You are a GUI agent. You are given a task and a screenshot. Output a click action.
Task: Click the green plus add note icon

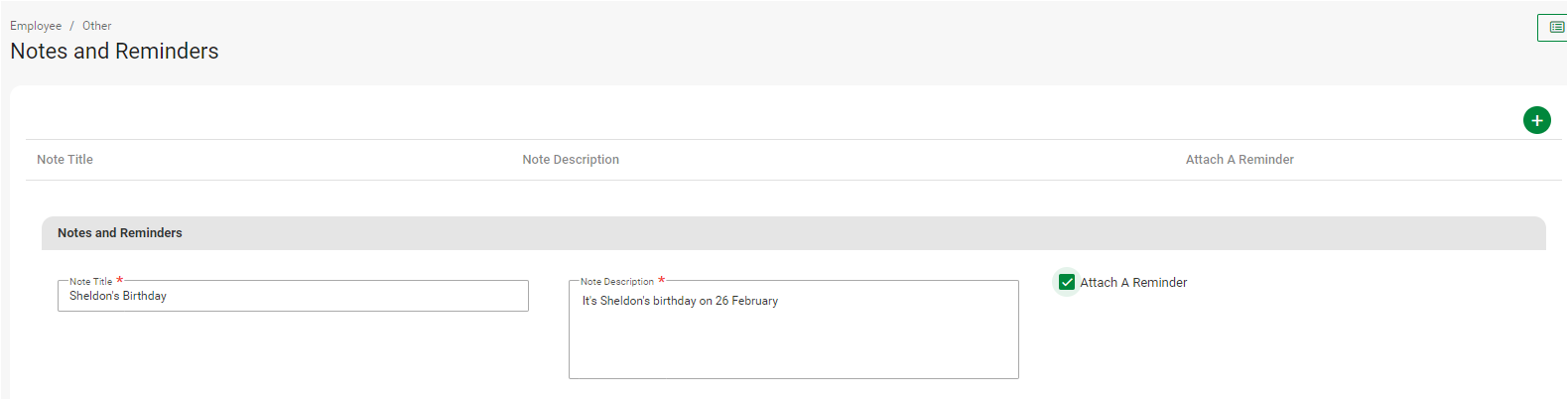click(x=1536, y=121)
